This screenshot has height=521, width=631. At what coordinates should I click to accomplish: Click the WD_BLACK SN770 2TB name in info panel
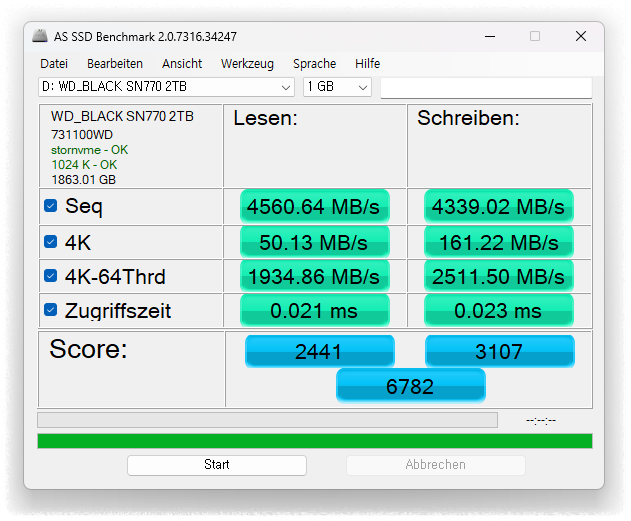(122, 116)
